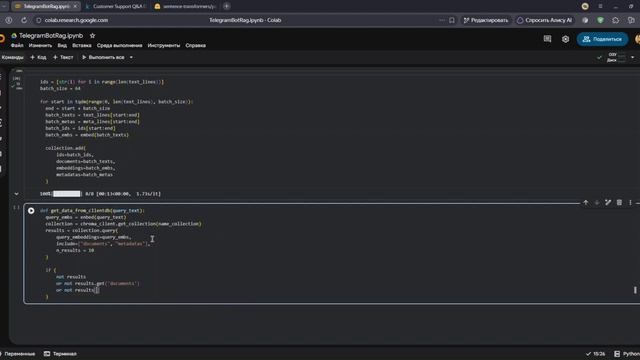Click Выполнить все to run all cells
The image size is (640, 360).
[103, 58]
